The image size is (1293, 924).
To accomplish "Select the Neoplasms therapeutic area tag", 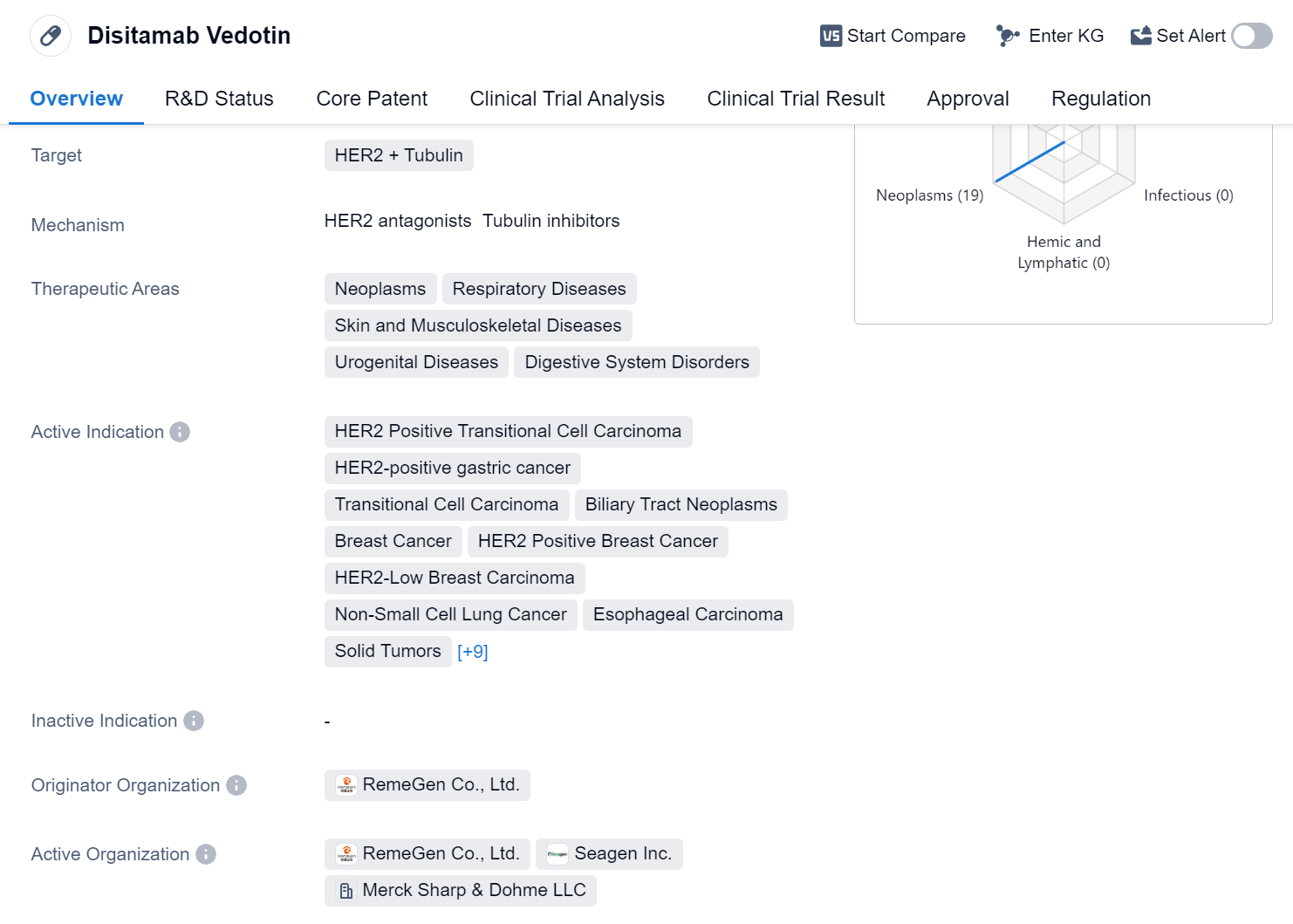I will [380, 289].
